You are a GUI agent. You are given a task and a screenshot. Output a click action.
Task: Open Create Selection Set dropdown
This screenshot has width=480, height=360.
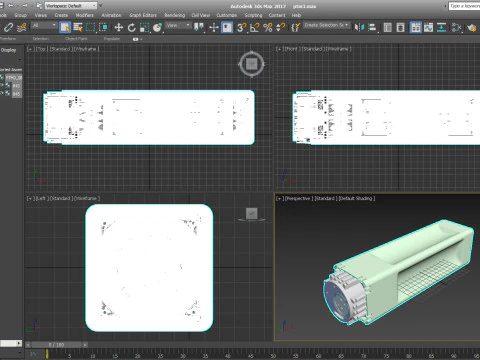pyautogui.click(x=326, y=25)
